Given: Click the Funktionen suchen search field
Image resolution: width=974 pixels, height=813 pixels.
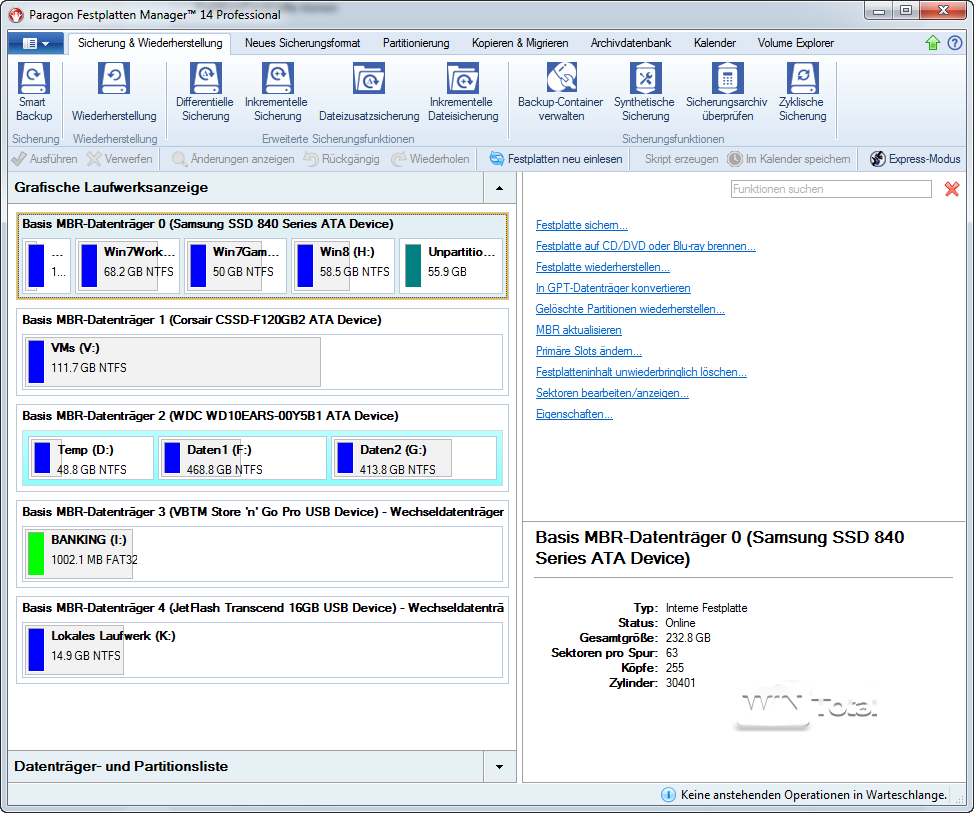Looking at the screenshot, I should [x=830, y=189].
